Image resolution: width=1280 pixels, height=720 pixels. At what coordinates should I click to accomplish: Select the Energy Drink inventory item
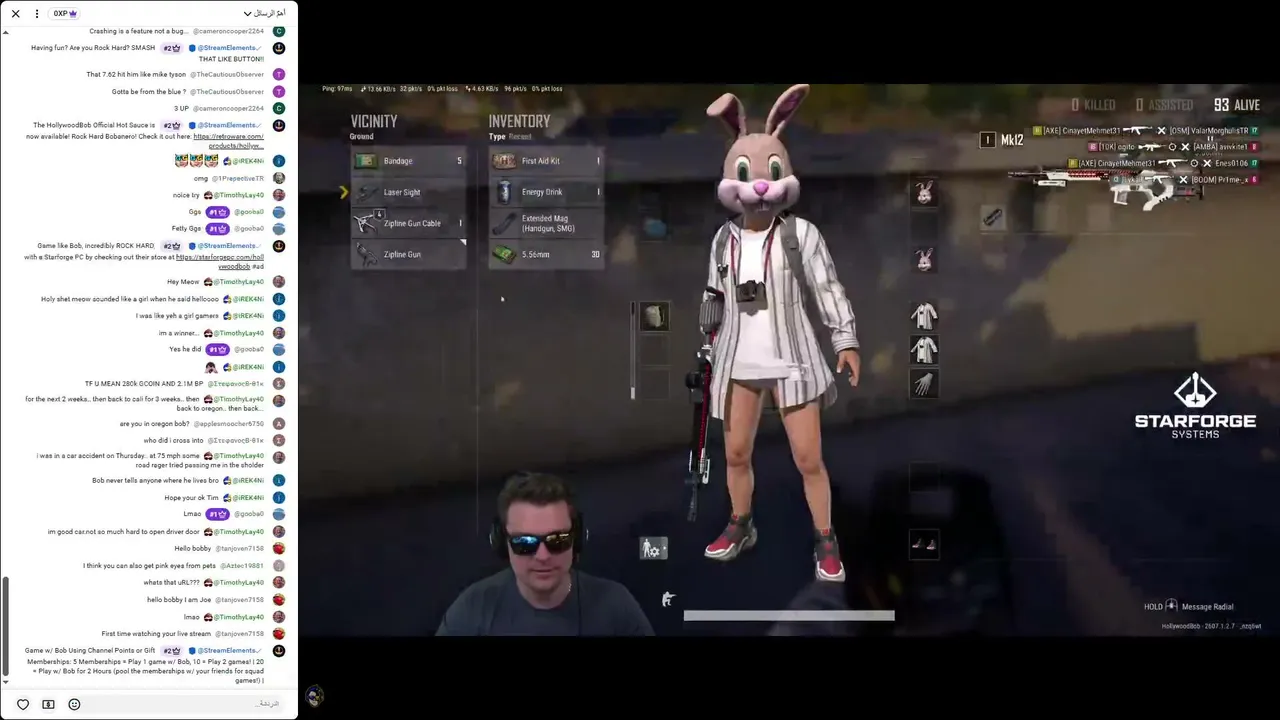pos(546,192)
